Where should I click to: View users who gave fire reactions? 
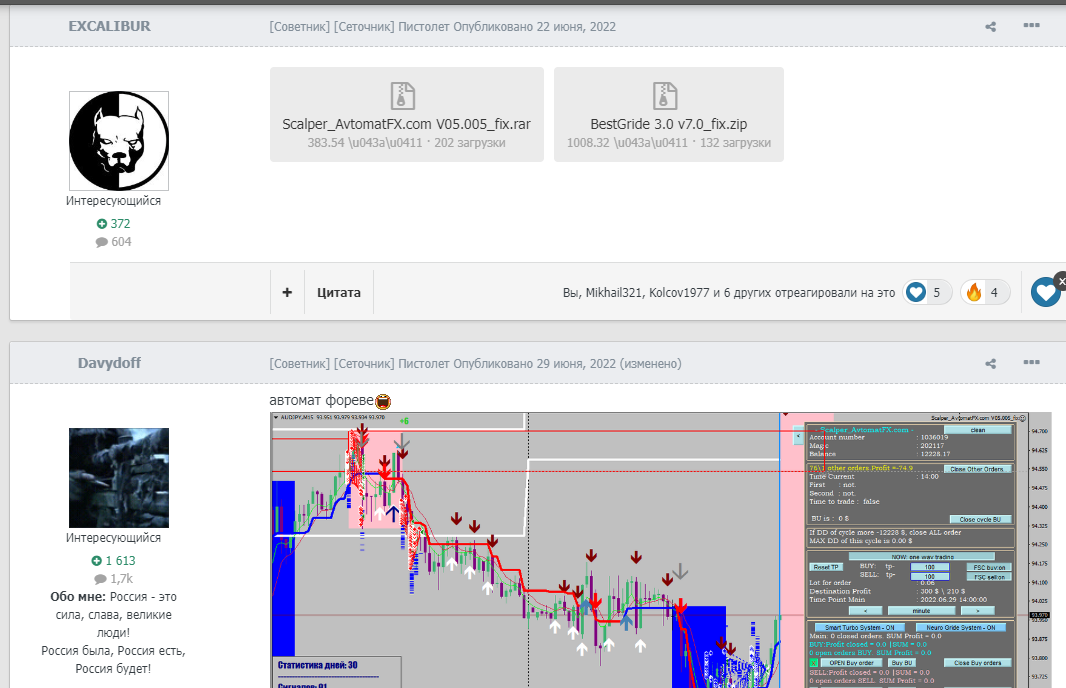click(x=985, y=292)
